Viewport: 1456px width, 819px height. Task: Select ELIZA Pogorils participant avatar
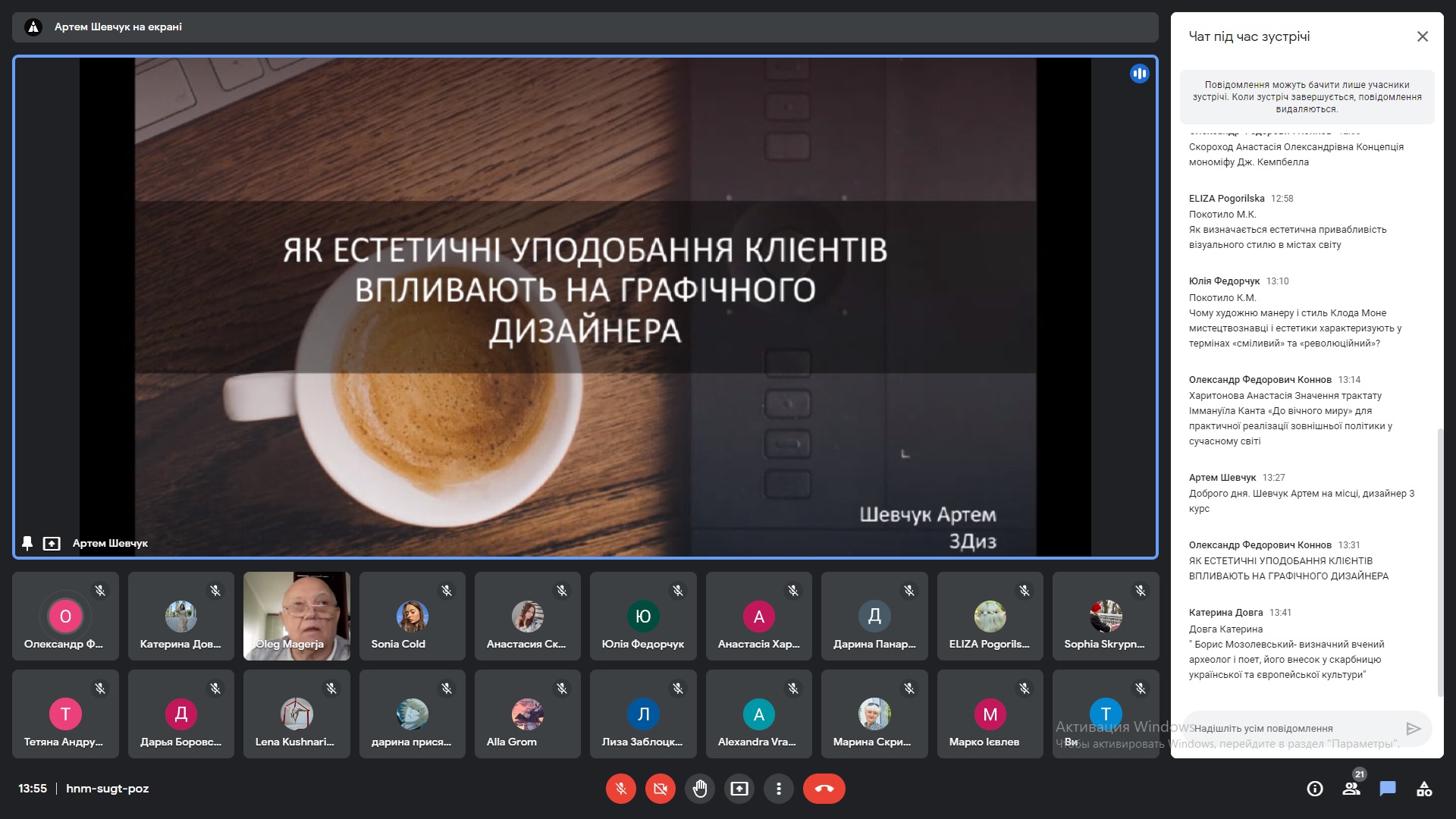[x=990, y=617]
